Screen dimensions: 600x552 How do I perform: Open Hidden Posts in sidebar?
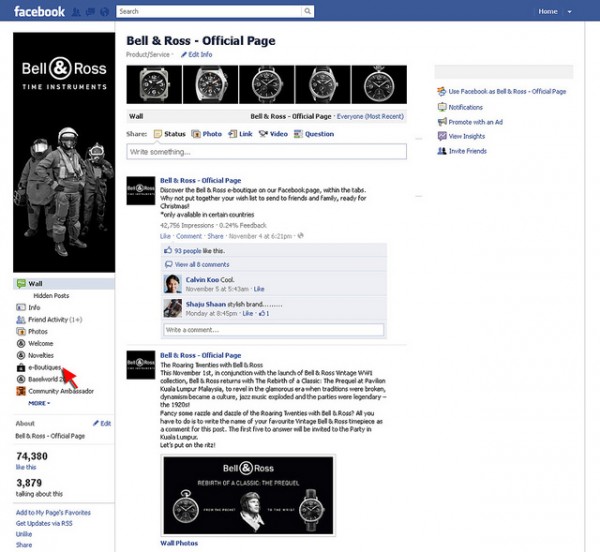point(51,296)
